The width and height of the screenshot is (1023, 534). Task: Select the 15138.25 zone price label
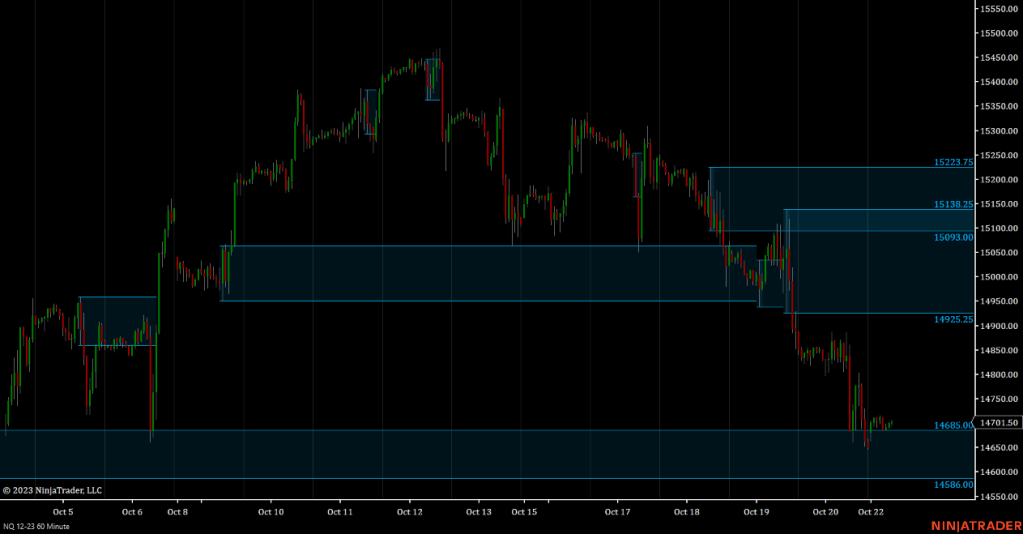tap(953, 204)
